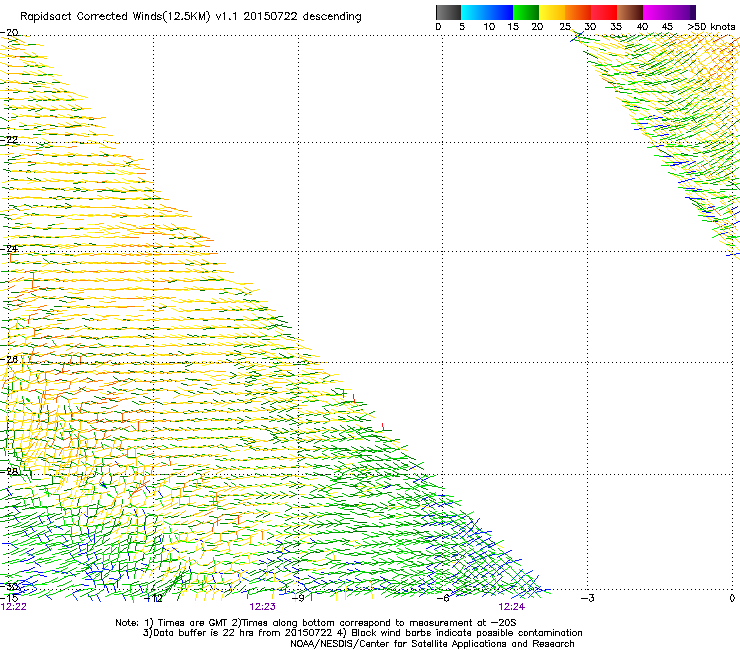740x650 pixels.
Task: Click the purple '12:23' time label
Action: coord(262,607)
